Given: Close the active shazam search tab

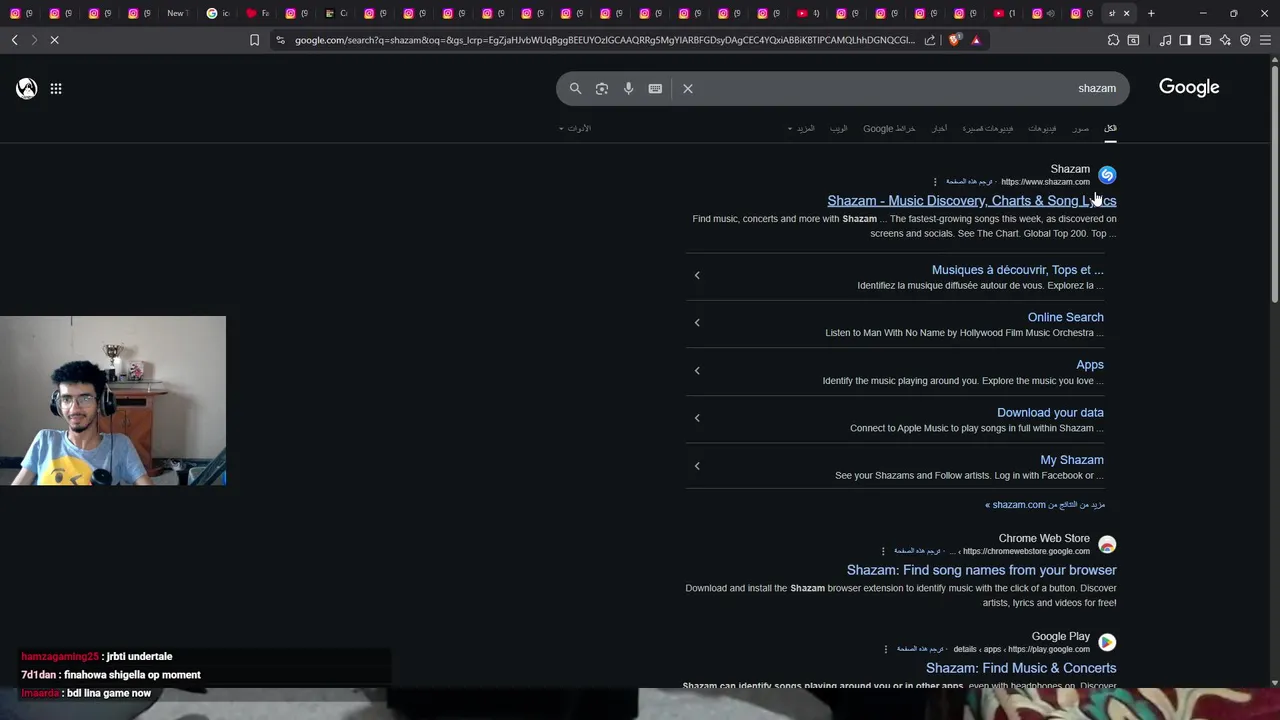Looking at the screenshot, I should click(1126, 13).
